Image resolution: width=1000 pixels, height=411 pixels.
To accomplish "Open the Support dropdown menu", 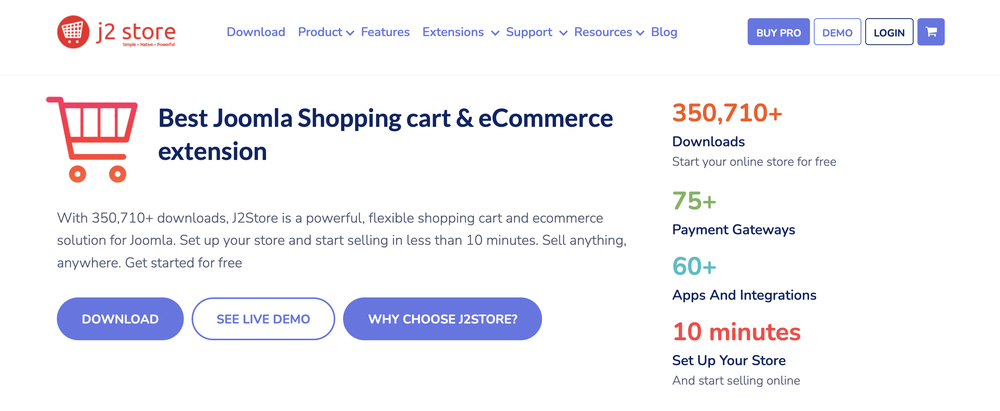I will pyautogui.click(x=536, y=32).
